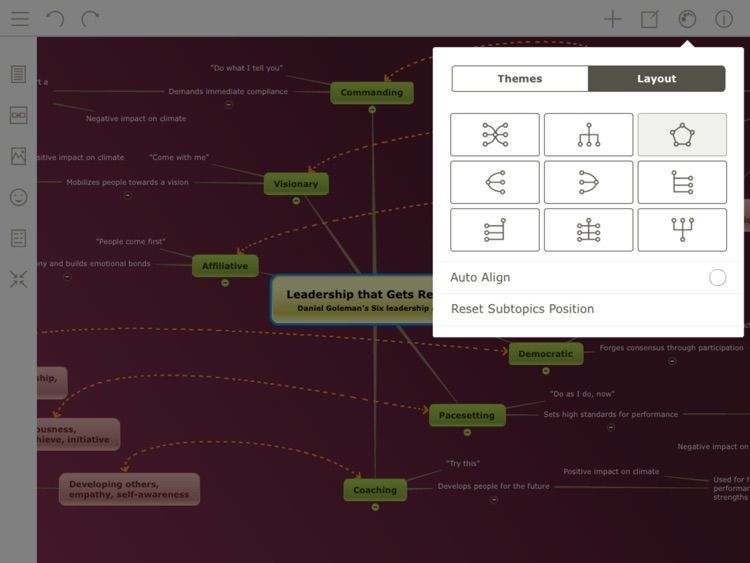This screenshot has height=563, width=750.
Task: Select the org chart up layout
Action: tap(682, 230)
